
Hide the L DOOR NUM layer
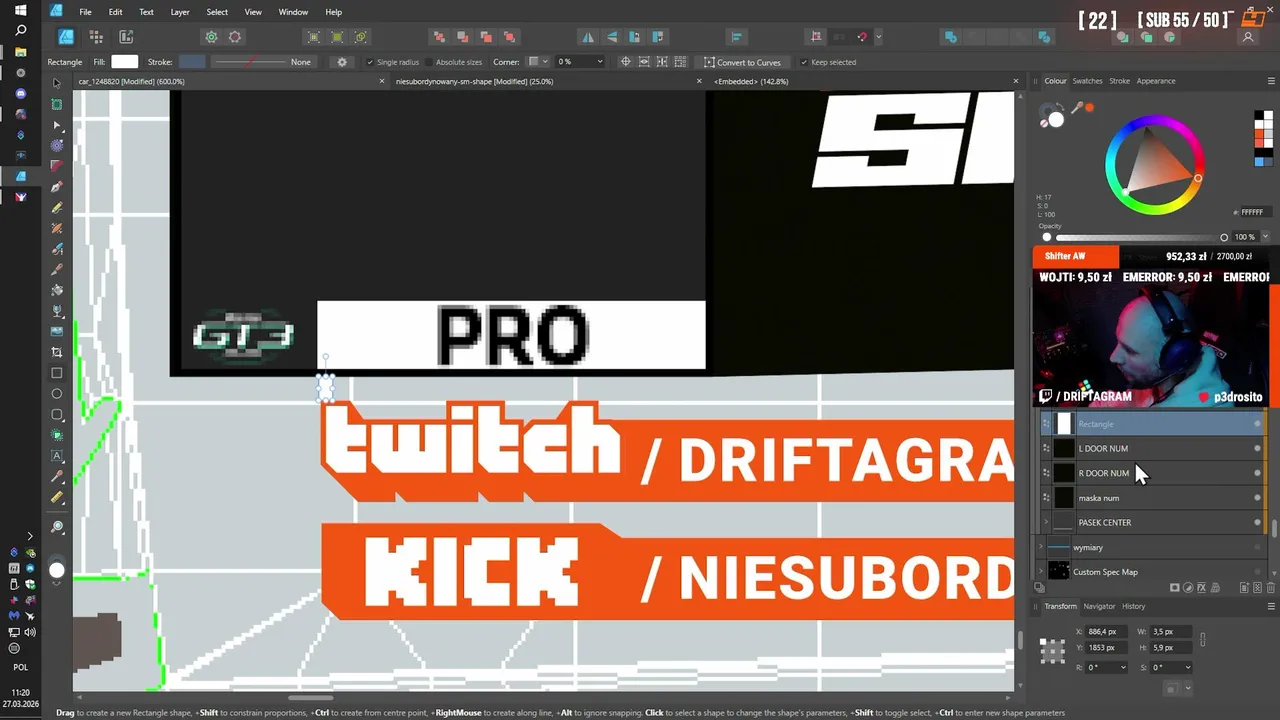click(x=1257, y=448)
